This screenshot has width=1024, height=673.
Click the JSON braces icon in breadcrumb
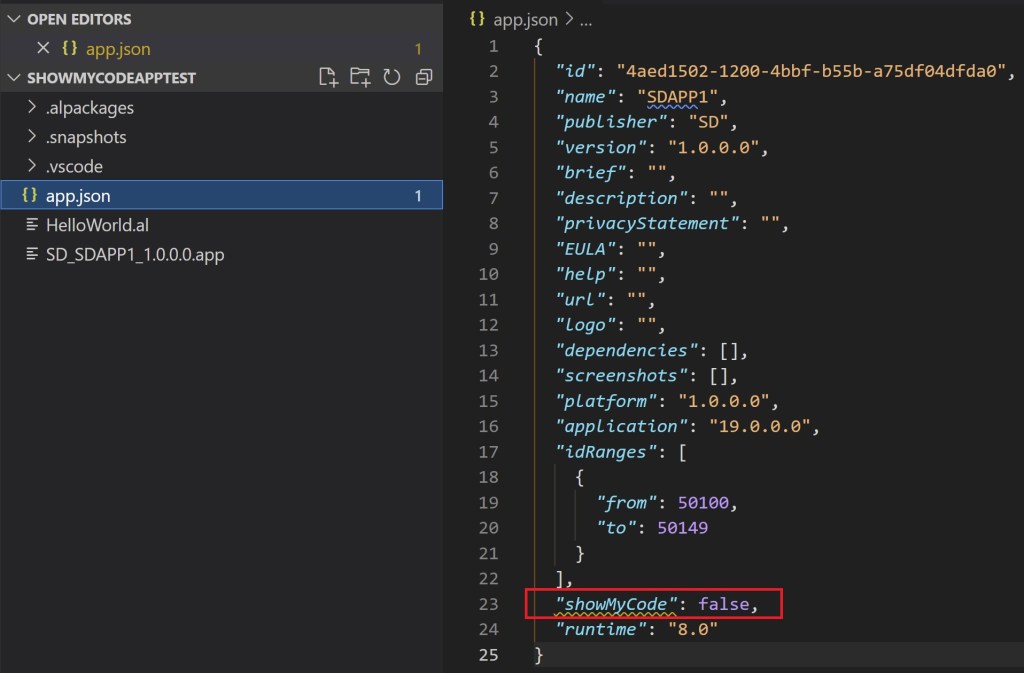click(x=477, y=18)
